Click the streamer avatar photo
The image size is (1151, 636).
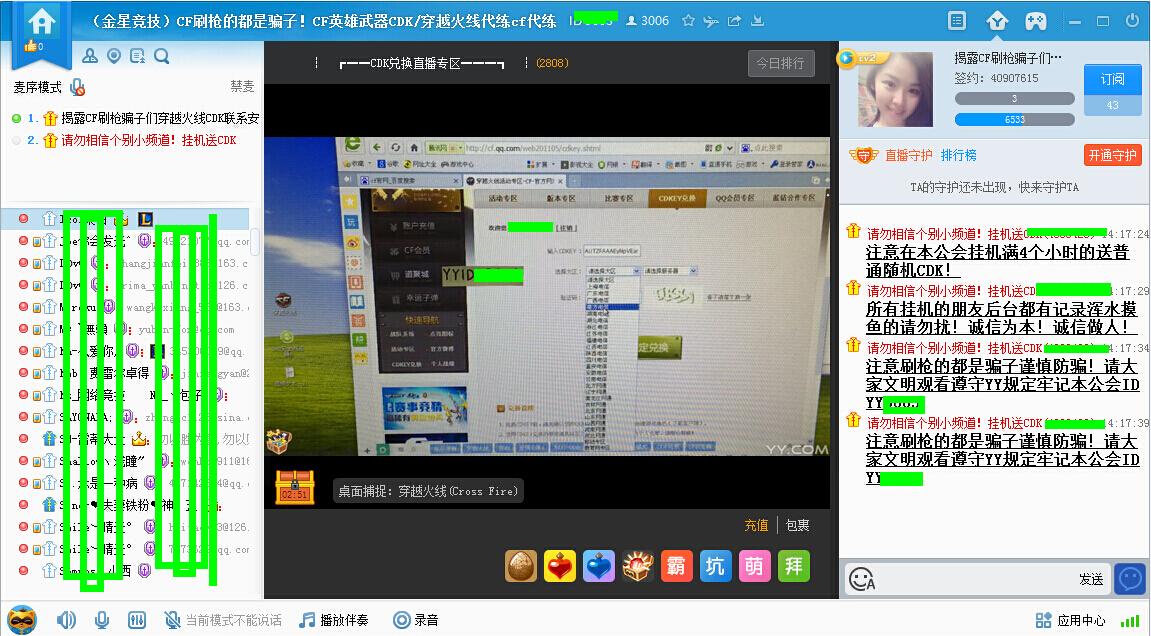click(x=894, y=90)
